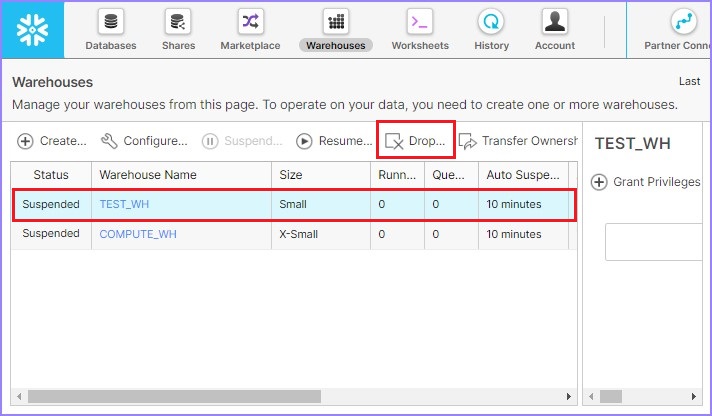Open the Shares page
This screenshot has width=712, height=416.
click(x=178, y=30)
